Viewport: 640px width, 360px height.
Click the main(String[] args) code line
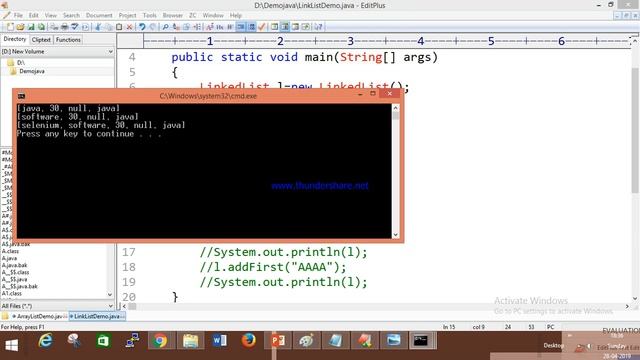click(x=304, y=57)
